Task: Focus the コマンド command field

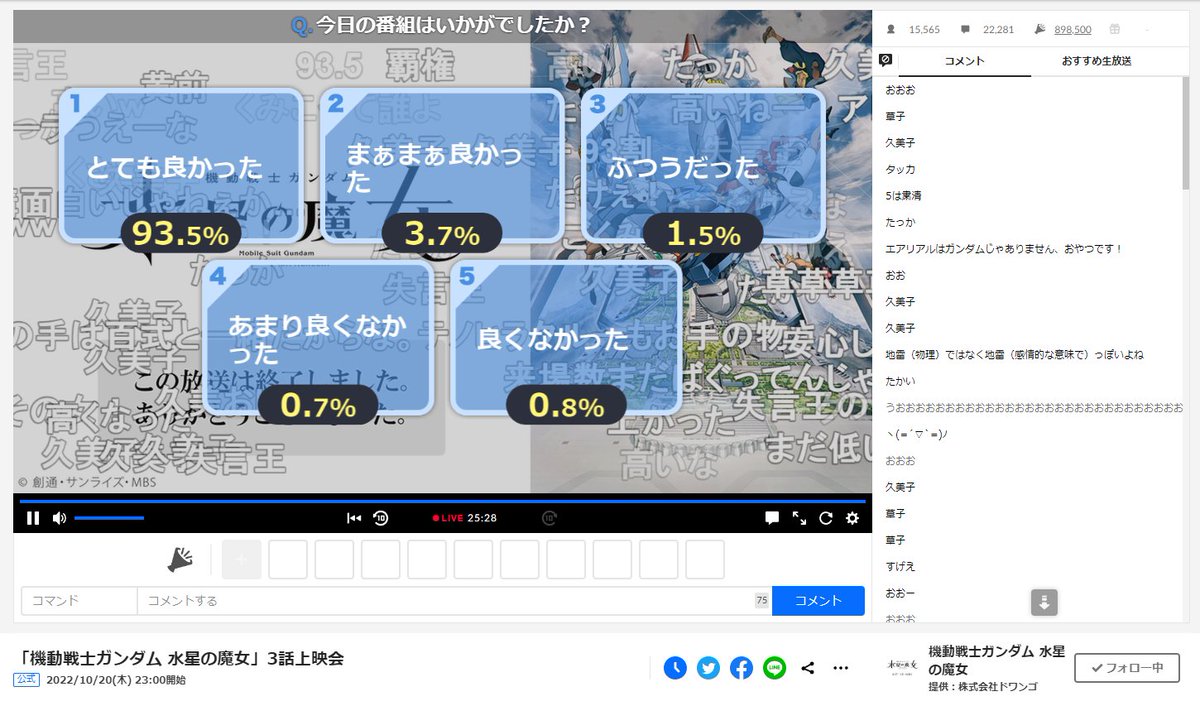Action: coord(79,601)
